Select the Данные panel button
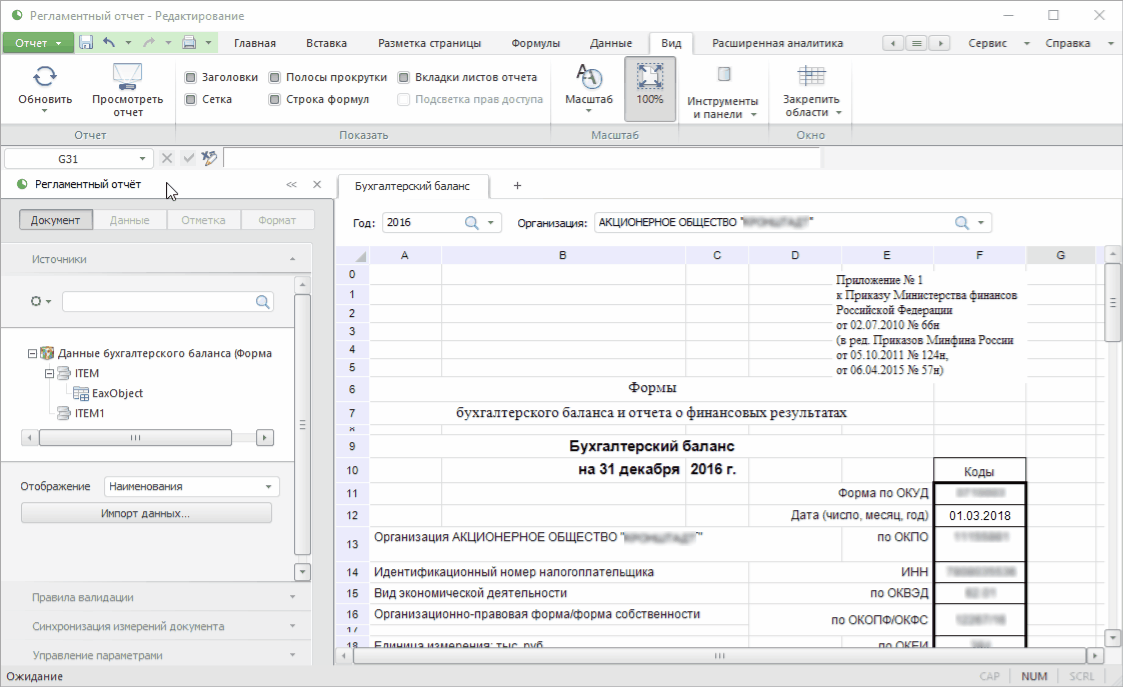Viewport: 1123px width, 687px height. pyautogui.click(x=130, y=220)
